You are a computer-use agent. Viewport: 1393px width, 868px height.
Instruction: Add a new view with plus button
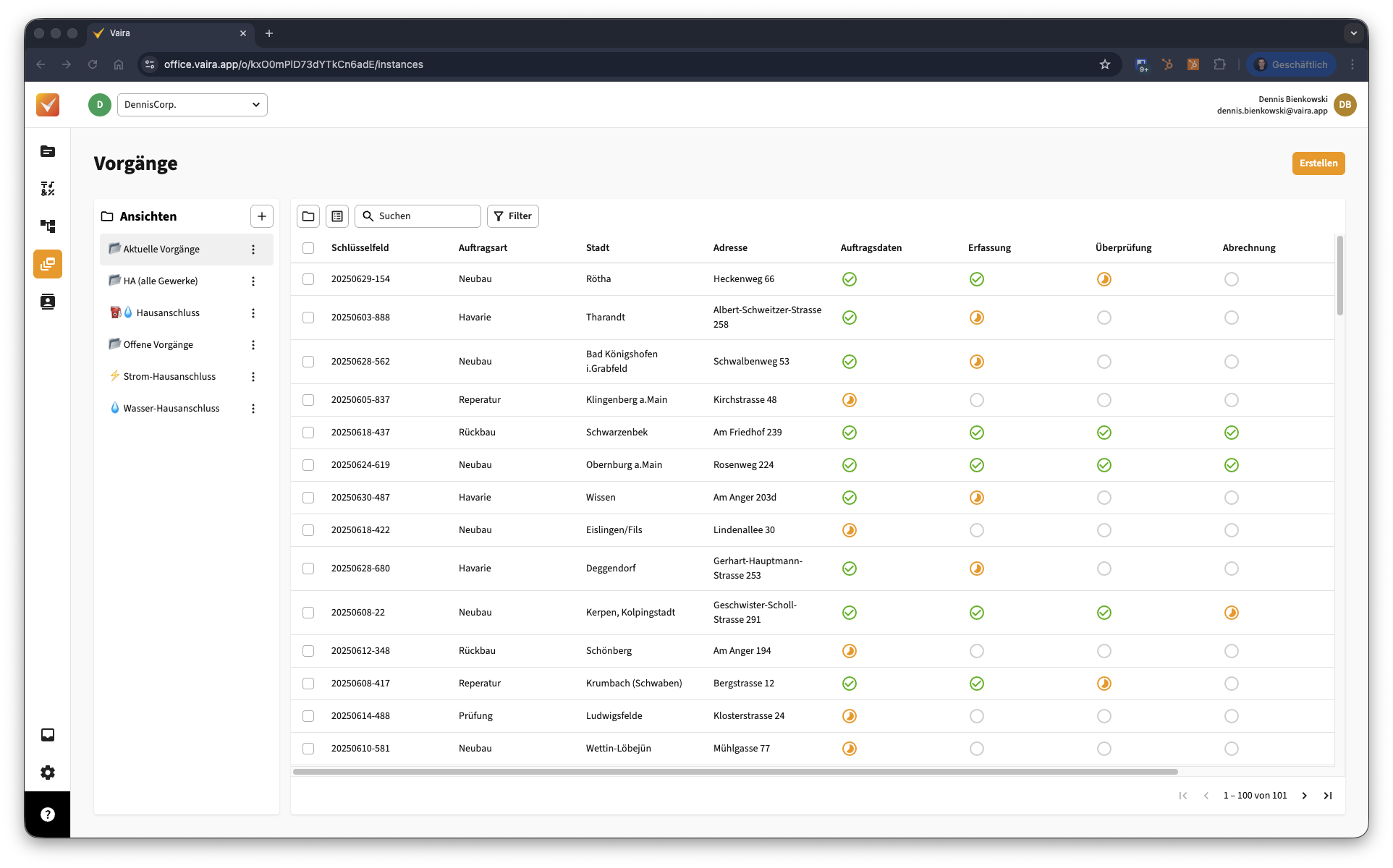(x=262, y=216)
